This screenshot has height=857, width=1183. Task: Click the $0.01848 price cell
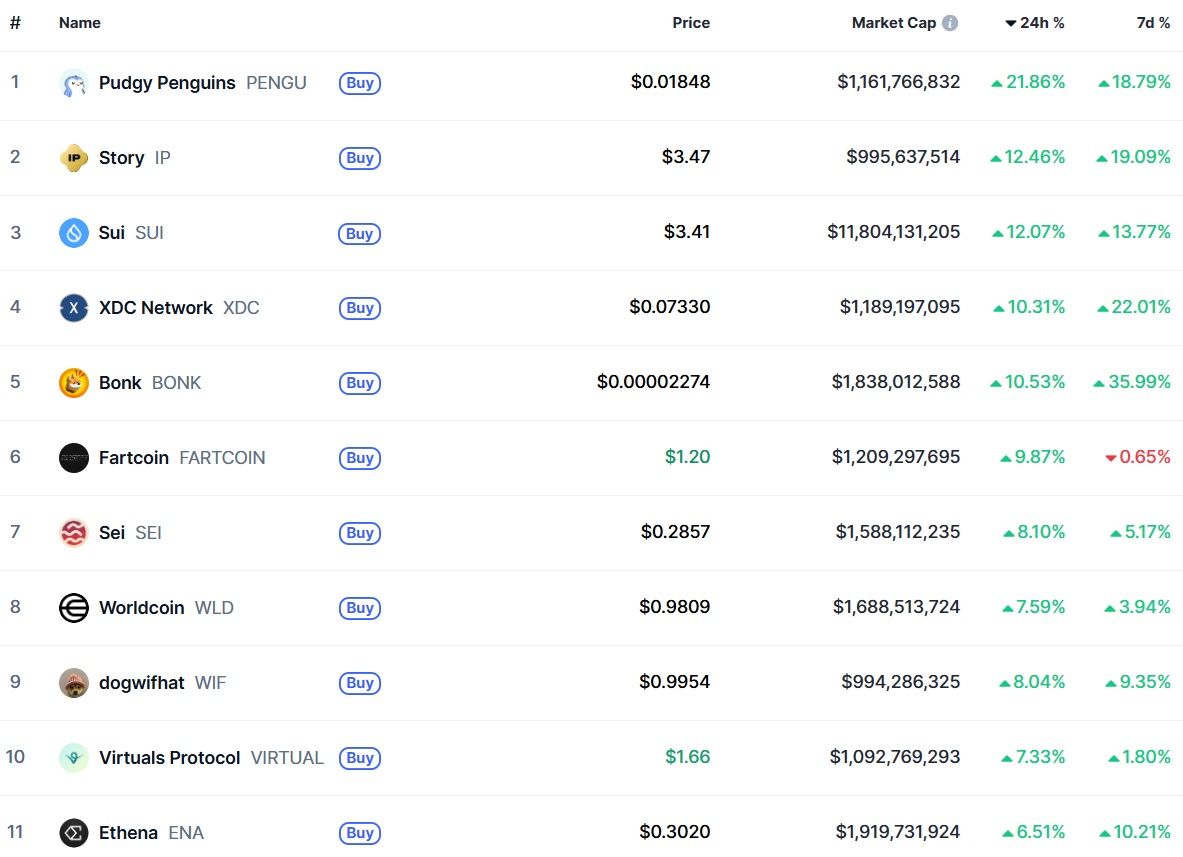[671, 81]
